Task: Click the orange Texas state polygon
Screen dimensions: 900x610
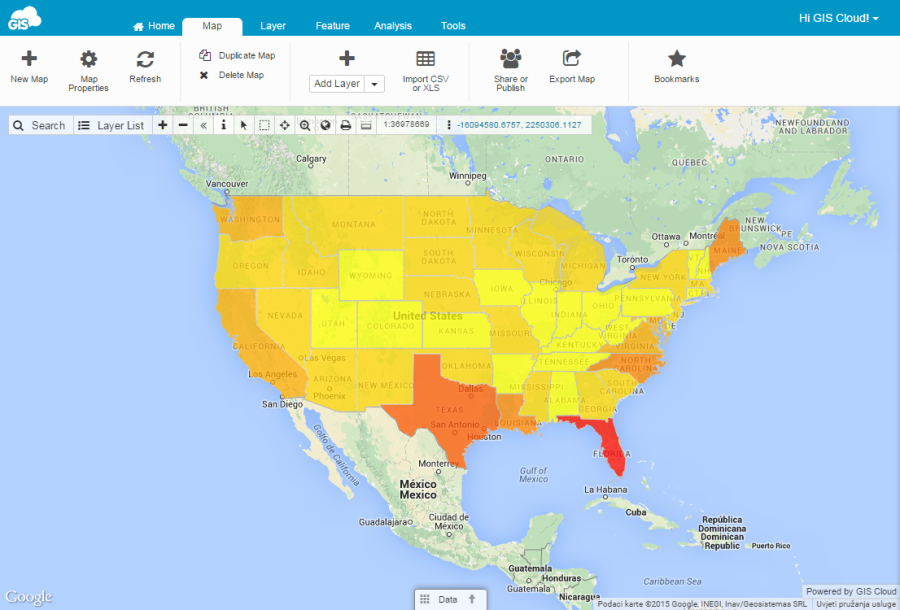Action: click(x=447, y=402)
